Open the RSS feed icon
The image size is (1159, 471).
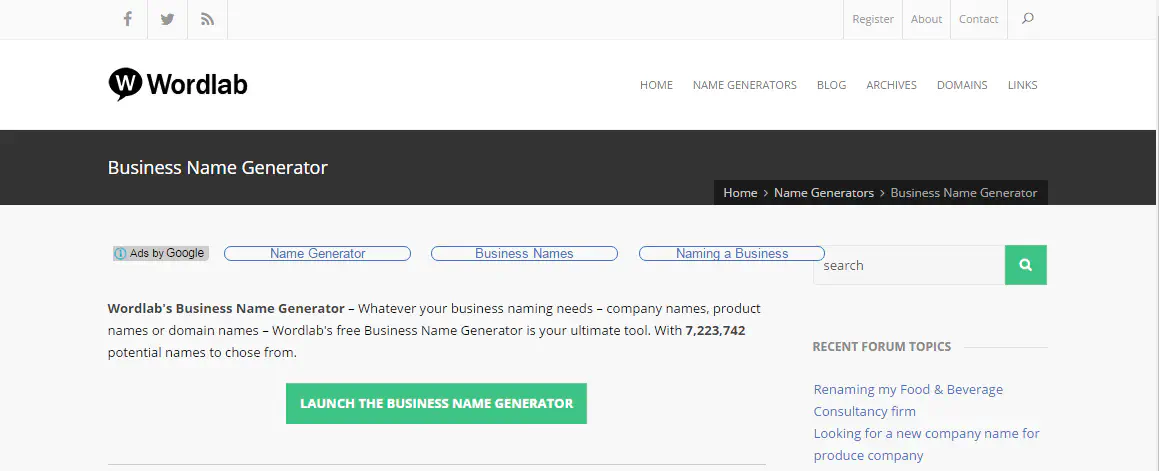click(x=207, y=19)
